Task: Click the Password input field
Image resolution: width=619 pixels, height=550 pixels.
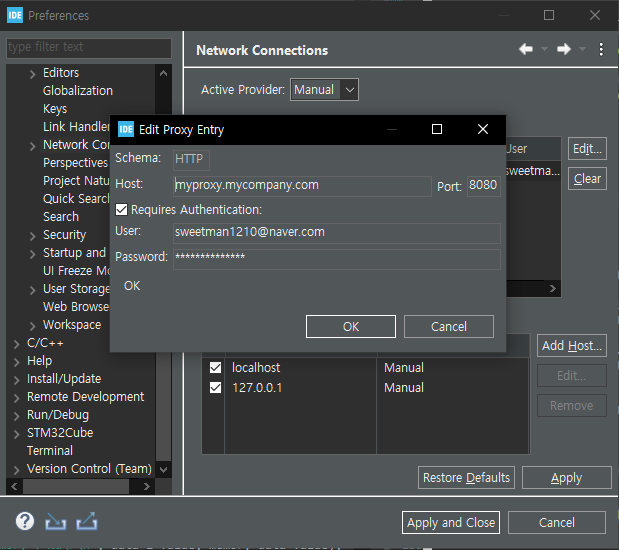Action: click(x=337, y=259)
